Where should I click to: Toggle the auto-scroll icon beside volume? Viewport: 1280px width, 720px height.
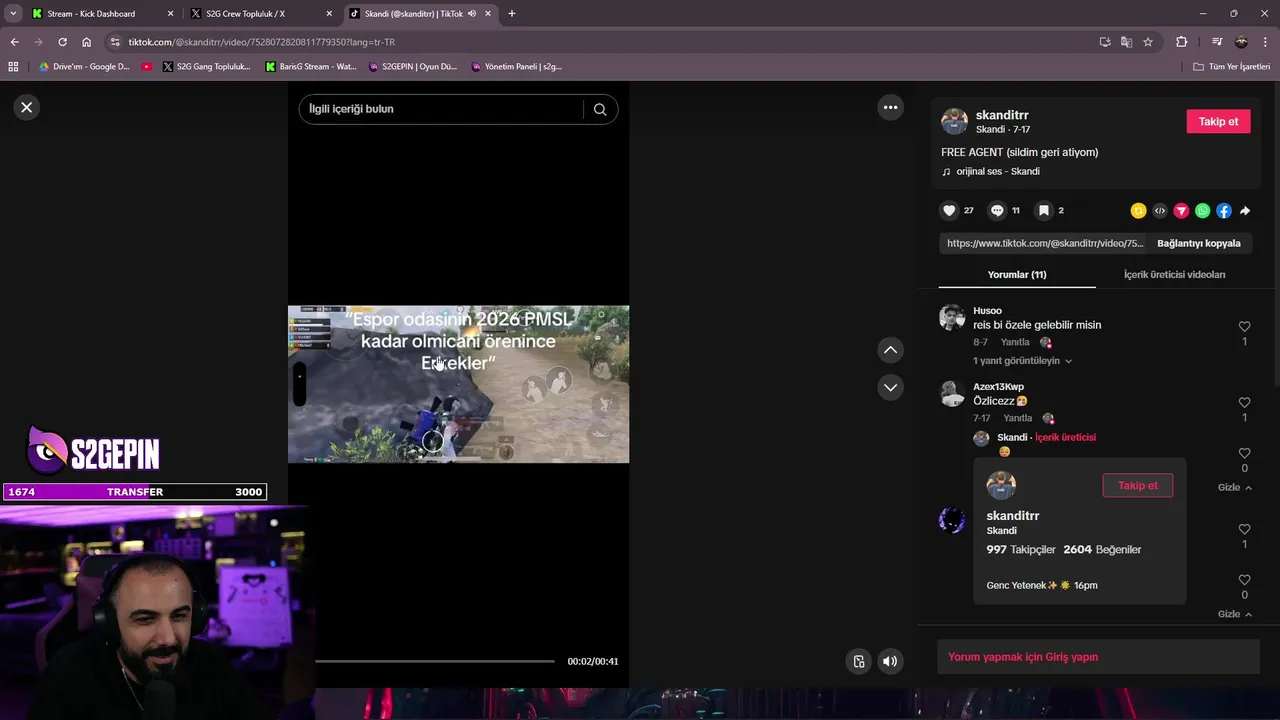(858, 661)
